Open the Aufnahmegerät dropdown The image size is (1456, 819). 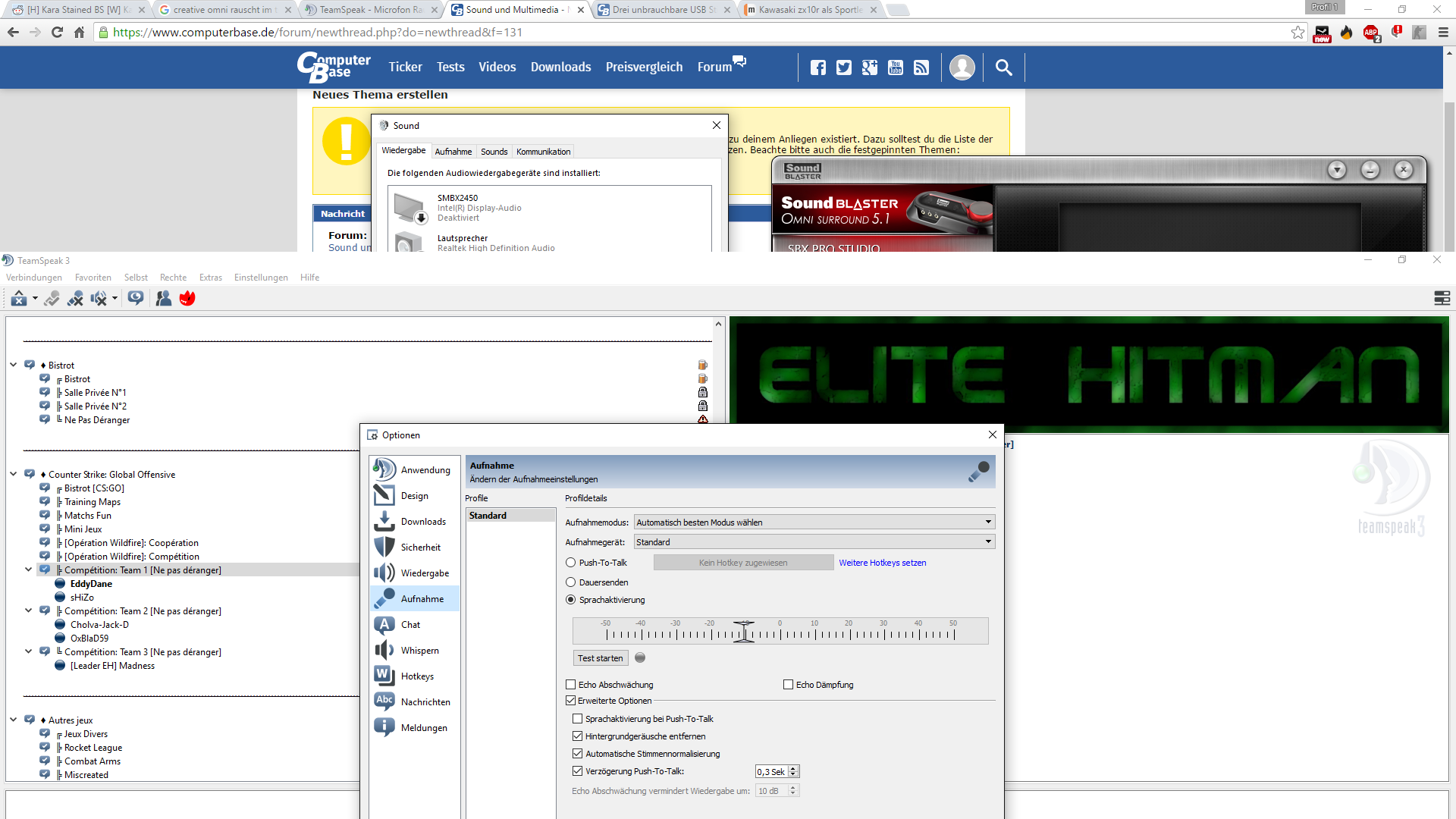(x=814, y=542)
